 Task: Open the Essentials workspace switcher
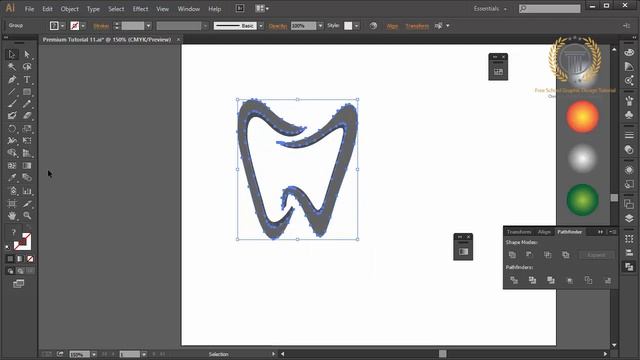[x=490, y=9]
